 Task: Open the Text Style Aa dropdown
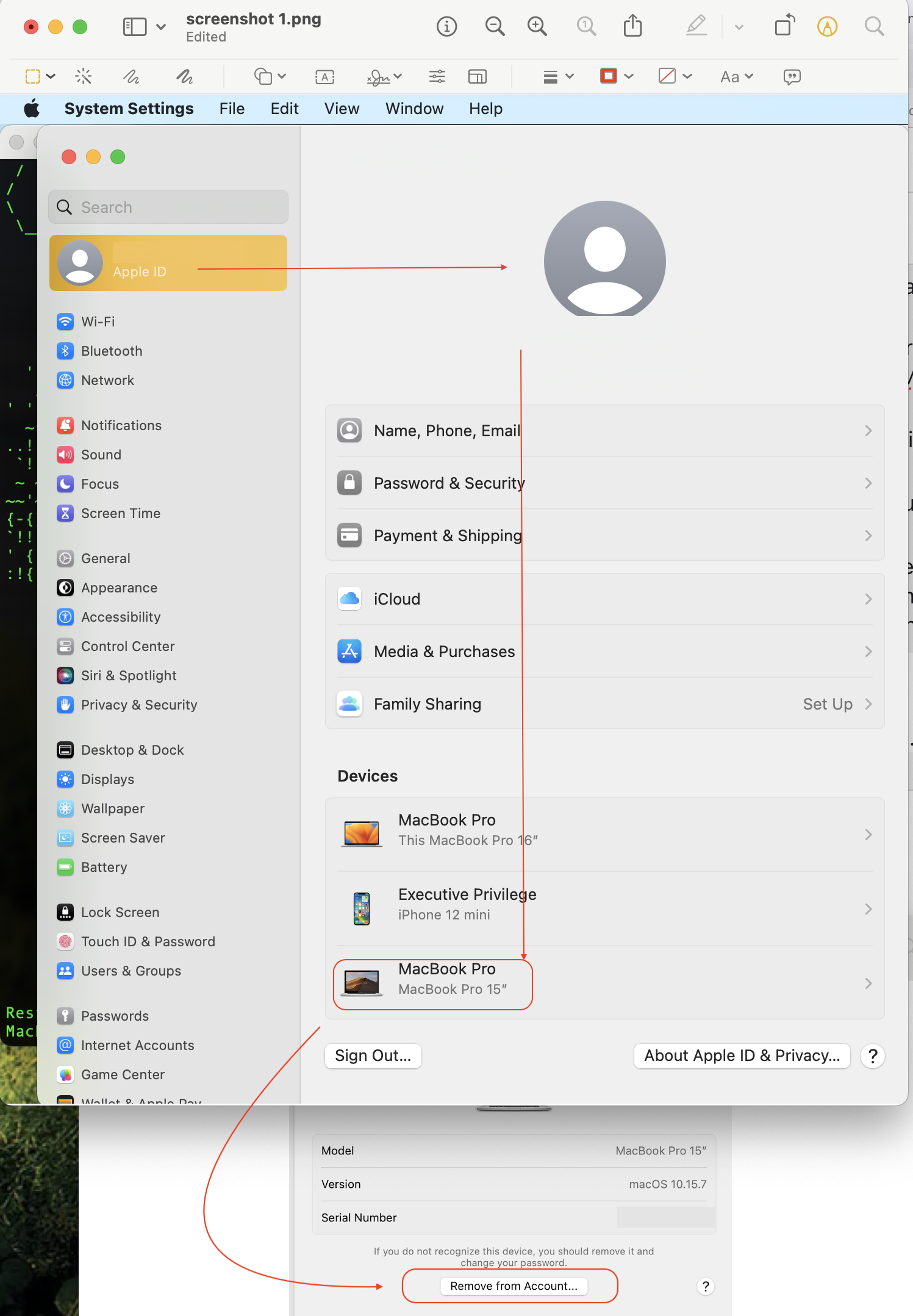(x=737, y=76)
